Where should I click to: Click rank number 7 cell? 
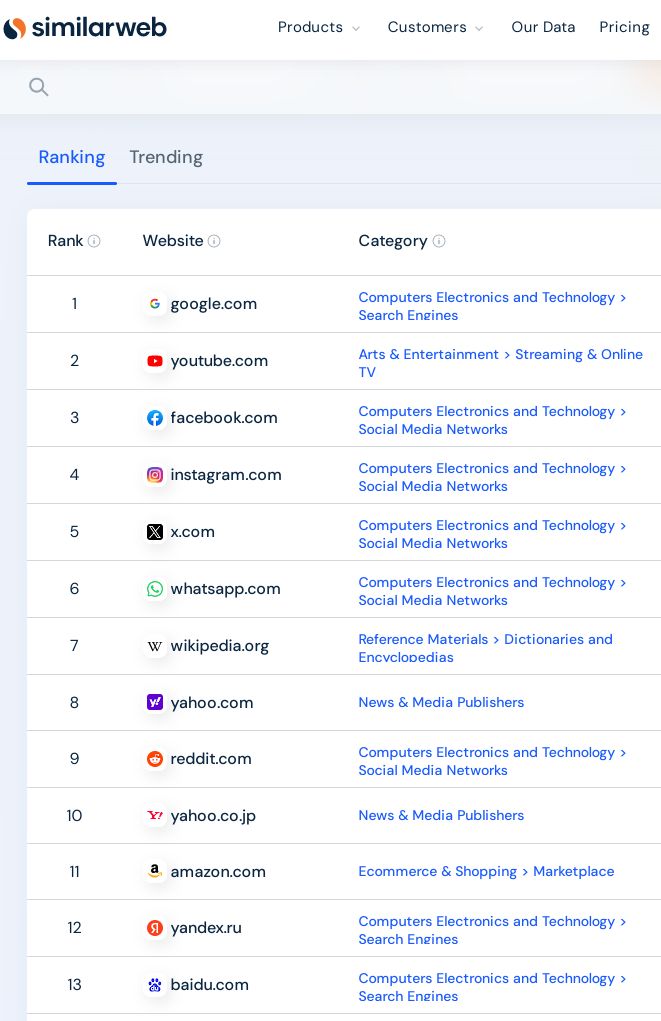click(x=74, y=646)
